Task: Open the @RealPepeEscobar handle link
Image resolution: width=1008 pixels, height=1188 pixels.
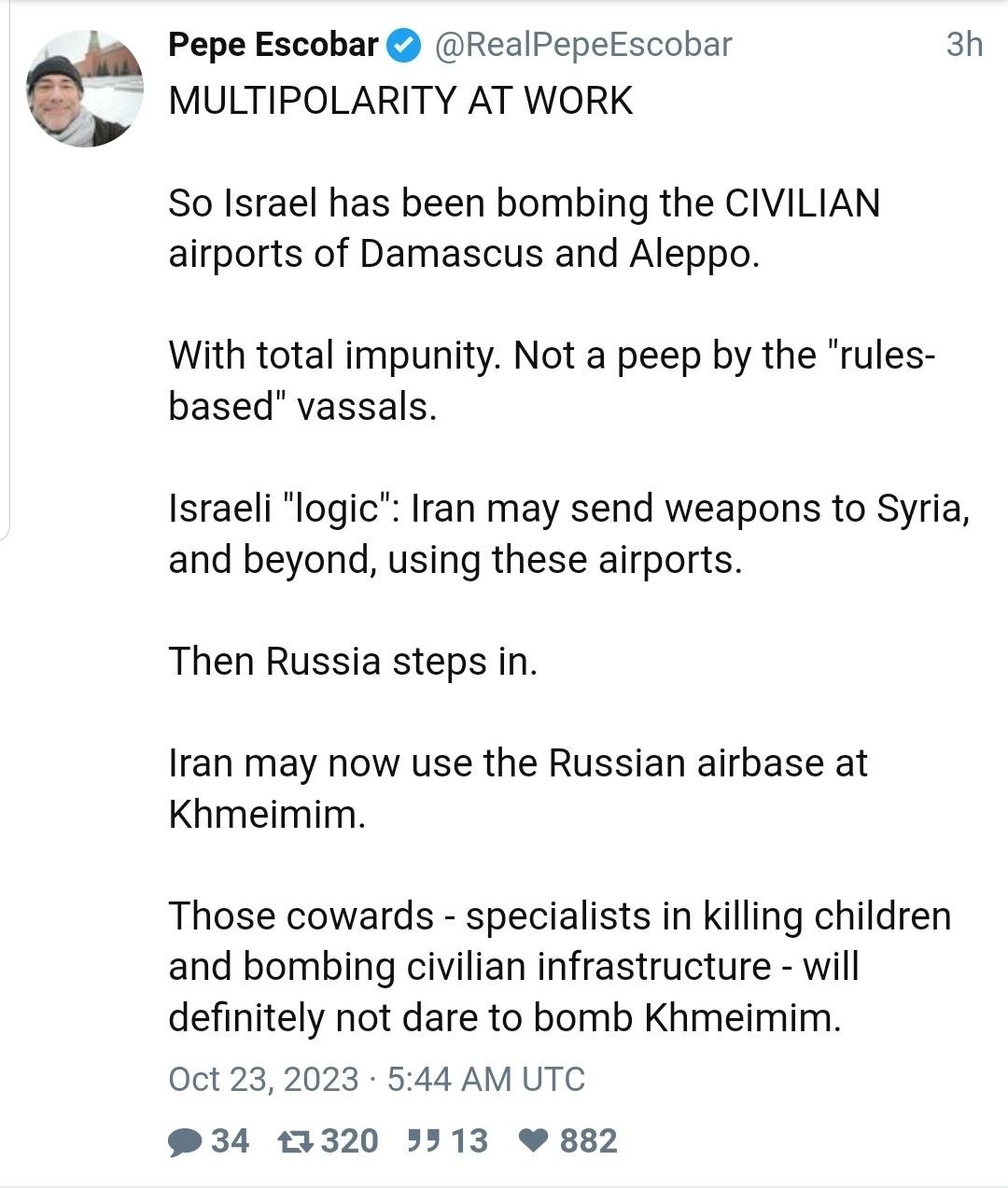Action: point(583,45)
